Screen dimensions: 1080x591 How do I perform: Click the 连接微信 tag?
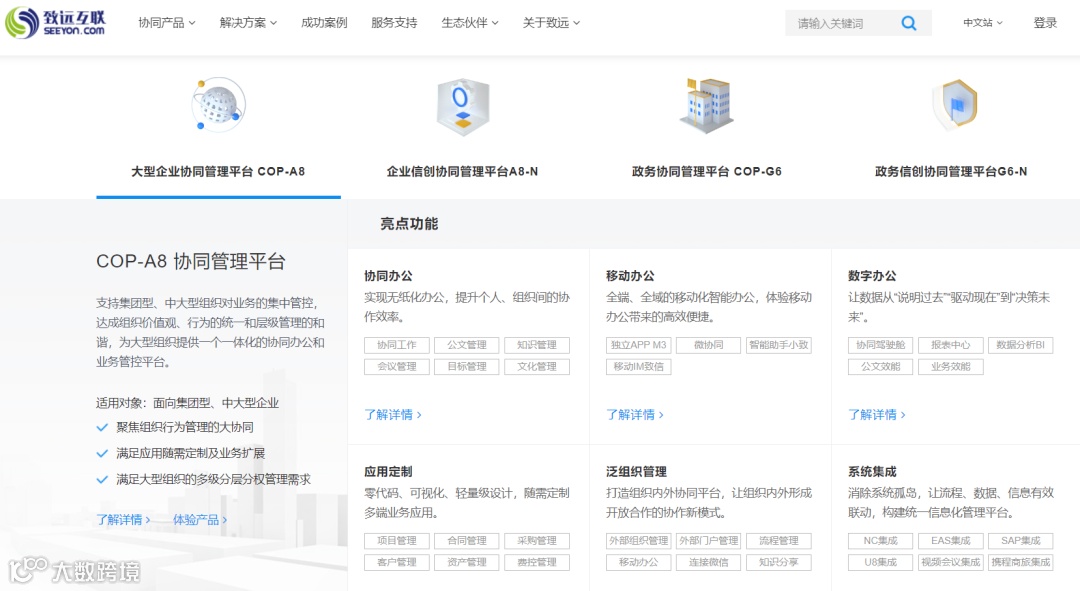[x=709, y=562]
